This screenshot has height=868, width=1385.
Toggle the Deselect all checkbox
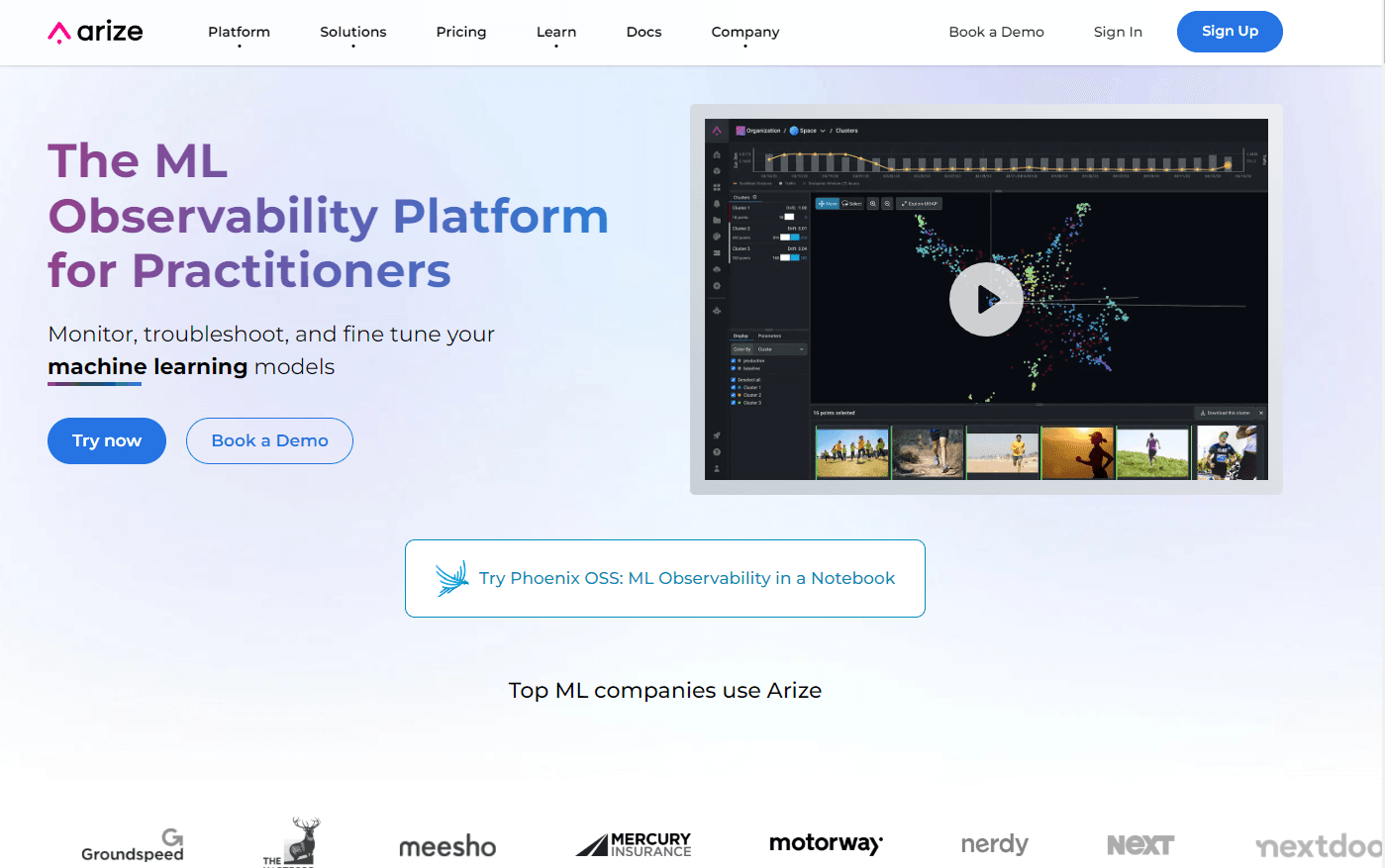click(734, 379)
